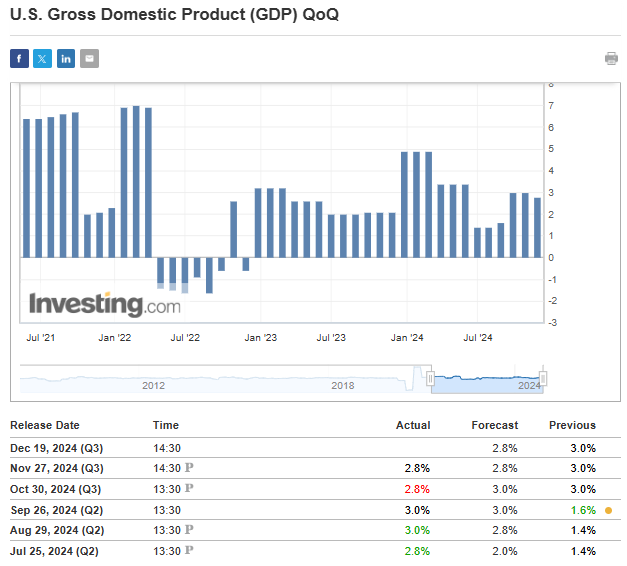
Task: Select the Previous column header
Action: coord(572,425)
